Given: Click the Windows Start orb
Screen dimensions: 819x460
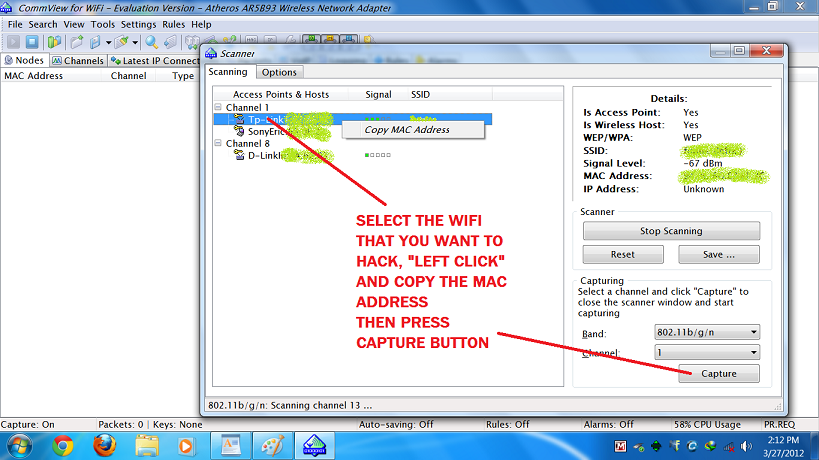Looking at the screenshot, I should click(x=19, y=446).
